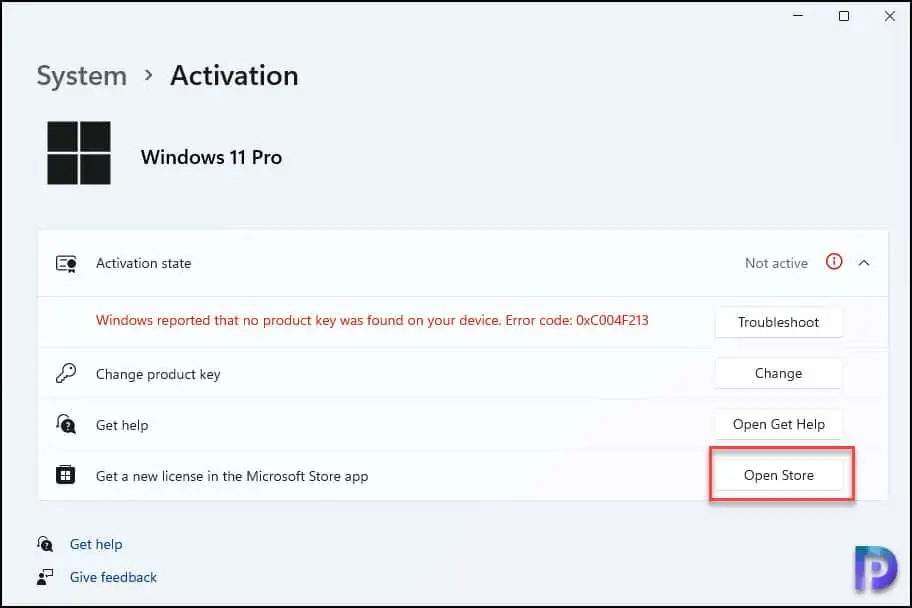Image resolution: width=912 pixels, height=608 pixels.
Task: Open the Give feedback link
Action: click(113, 577)
